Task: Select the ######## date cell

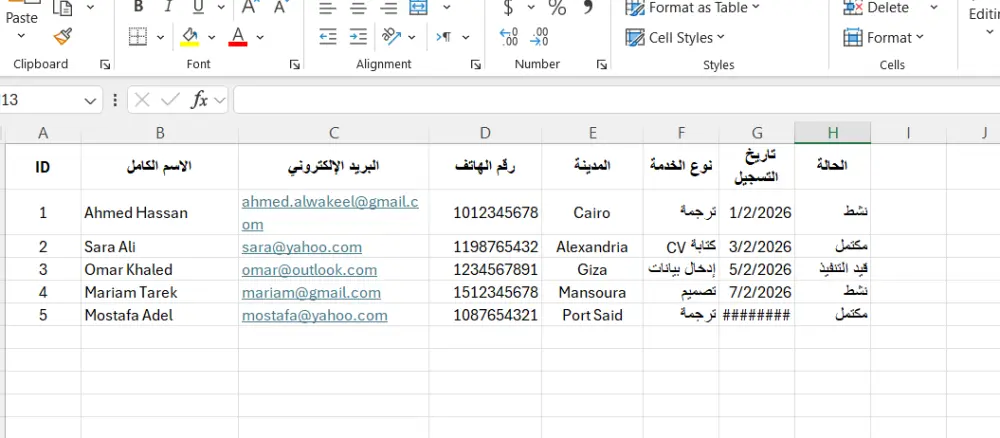Action: coord(757,315)
